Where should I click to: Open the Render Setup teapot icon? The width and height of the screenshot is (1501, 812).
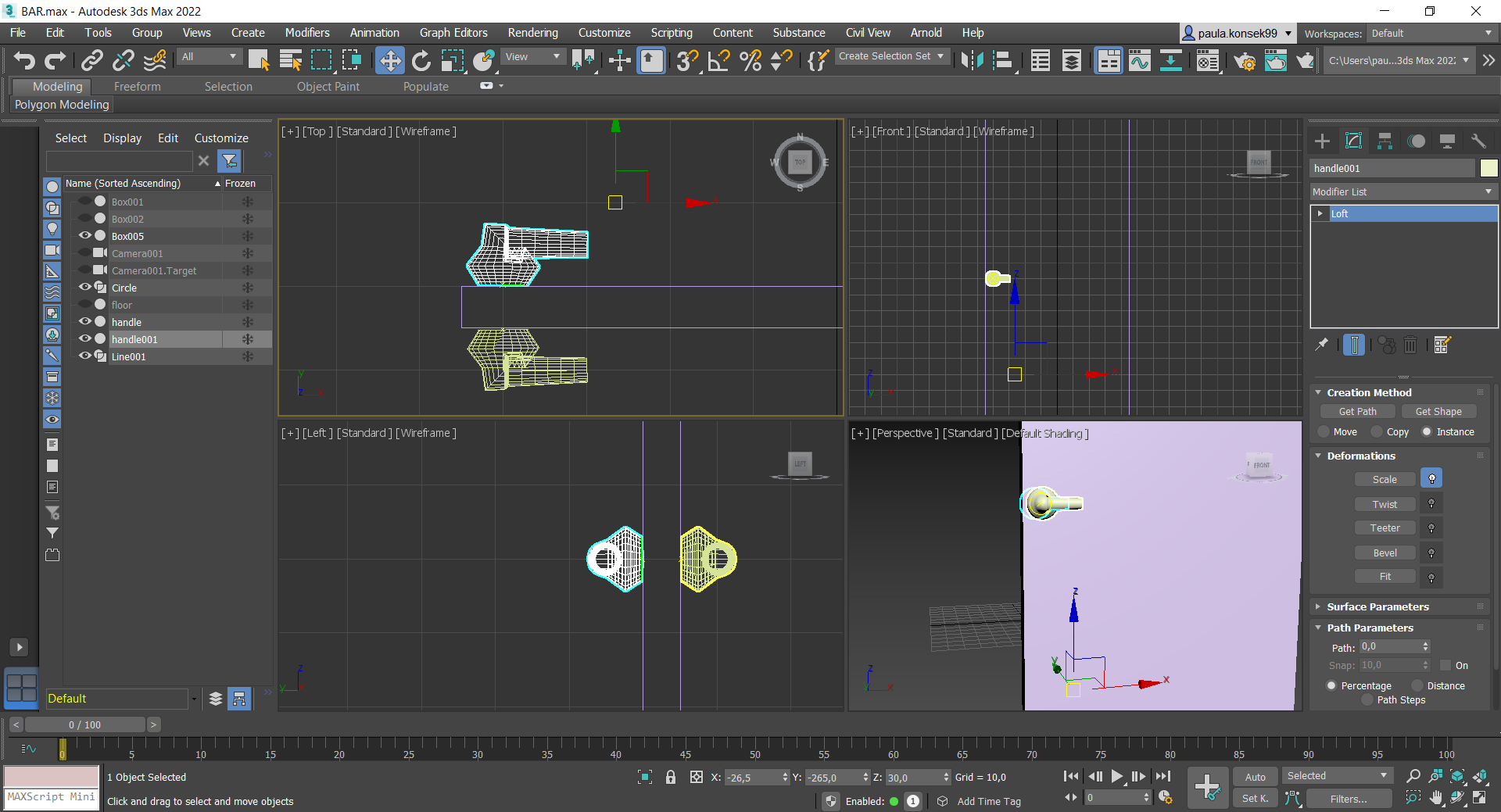click(x=1245, y=60)
